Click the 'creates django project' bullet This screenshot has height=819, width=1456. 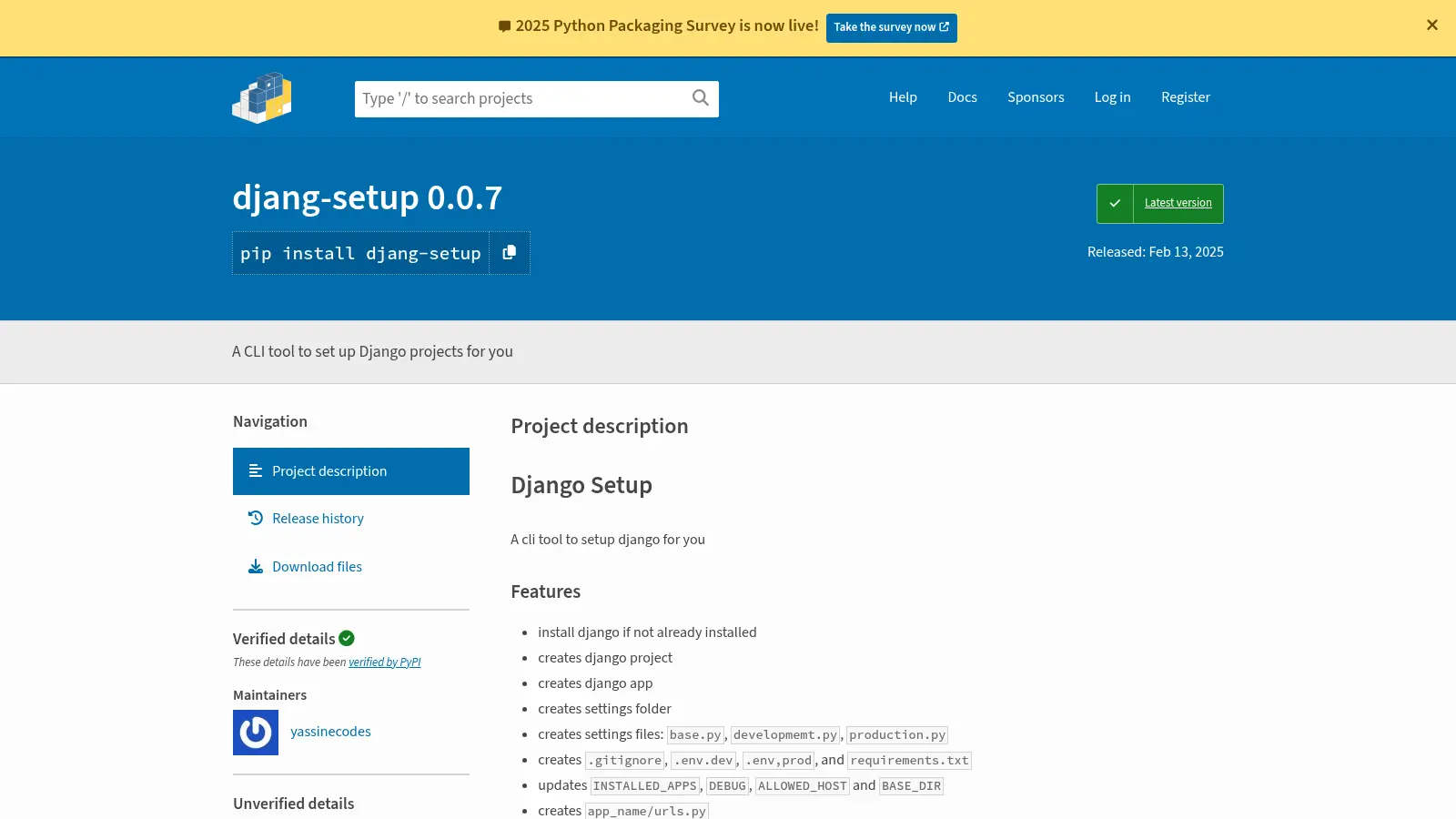tap(605, 658)
